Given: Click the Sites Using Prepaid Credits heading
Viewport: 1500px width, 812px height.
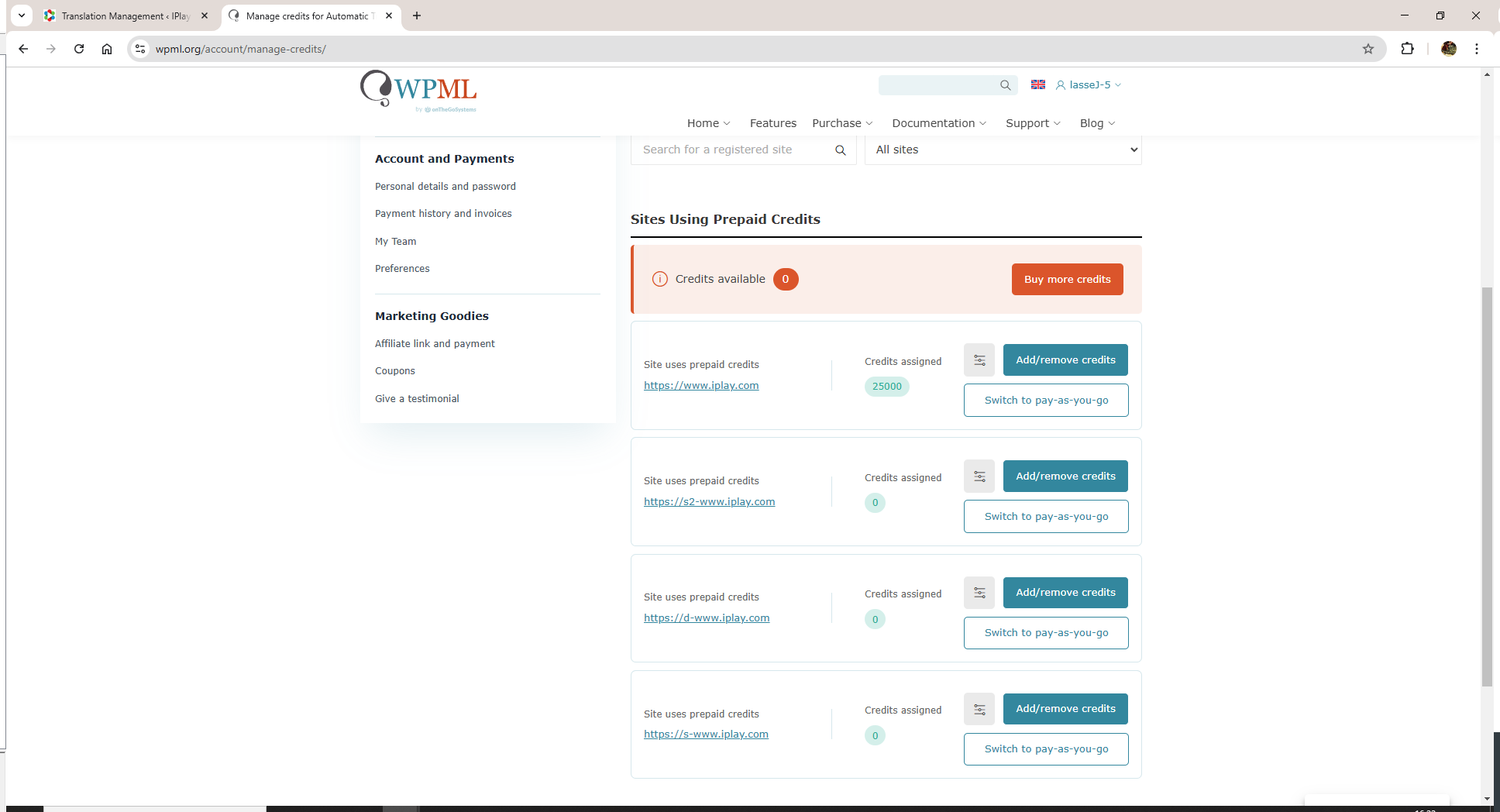Looking at the screenshot, I should (725, 219).
